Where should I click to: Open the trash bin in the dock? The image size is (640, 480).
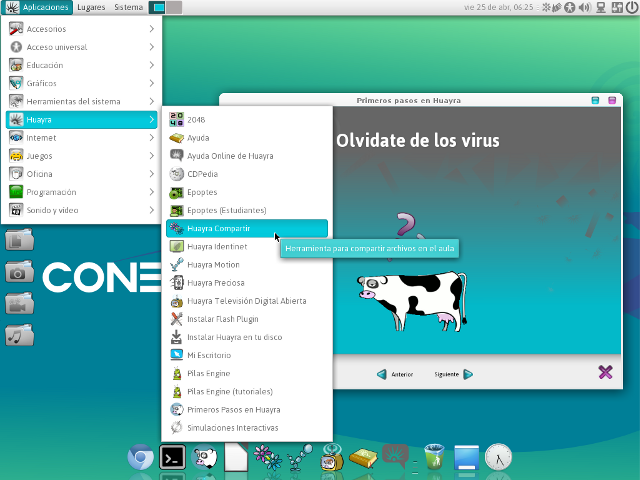click(434, 457)
